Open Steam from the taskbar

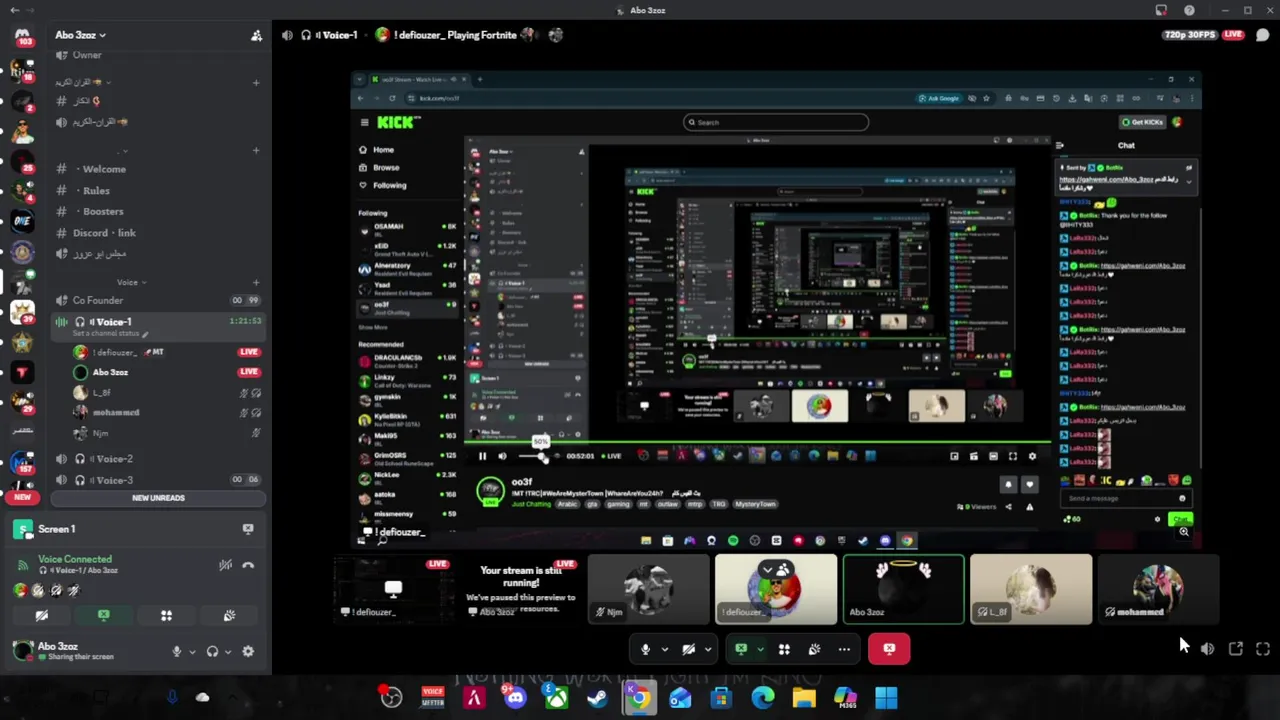(597, 698)
